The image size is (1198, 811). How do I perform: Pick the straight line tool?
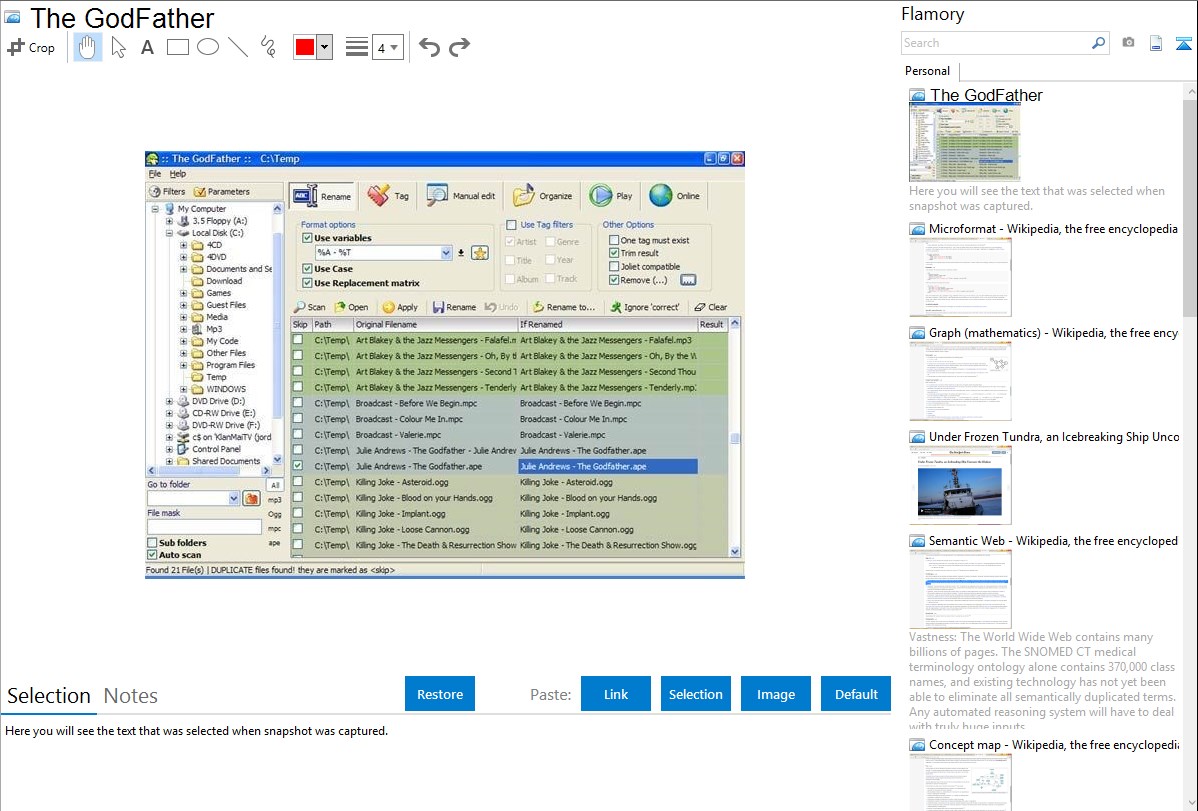[x=238, y=47]
